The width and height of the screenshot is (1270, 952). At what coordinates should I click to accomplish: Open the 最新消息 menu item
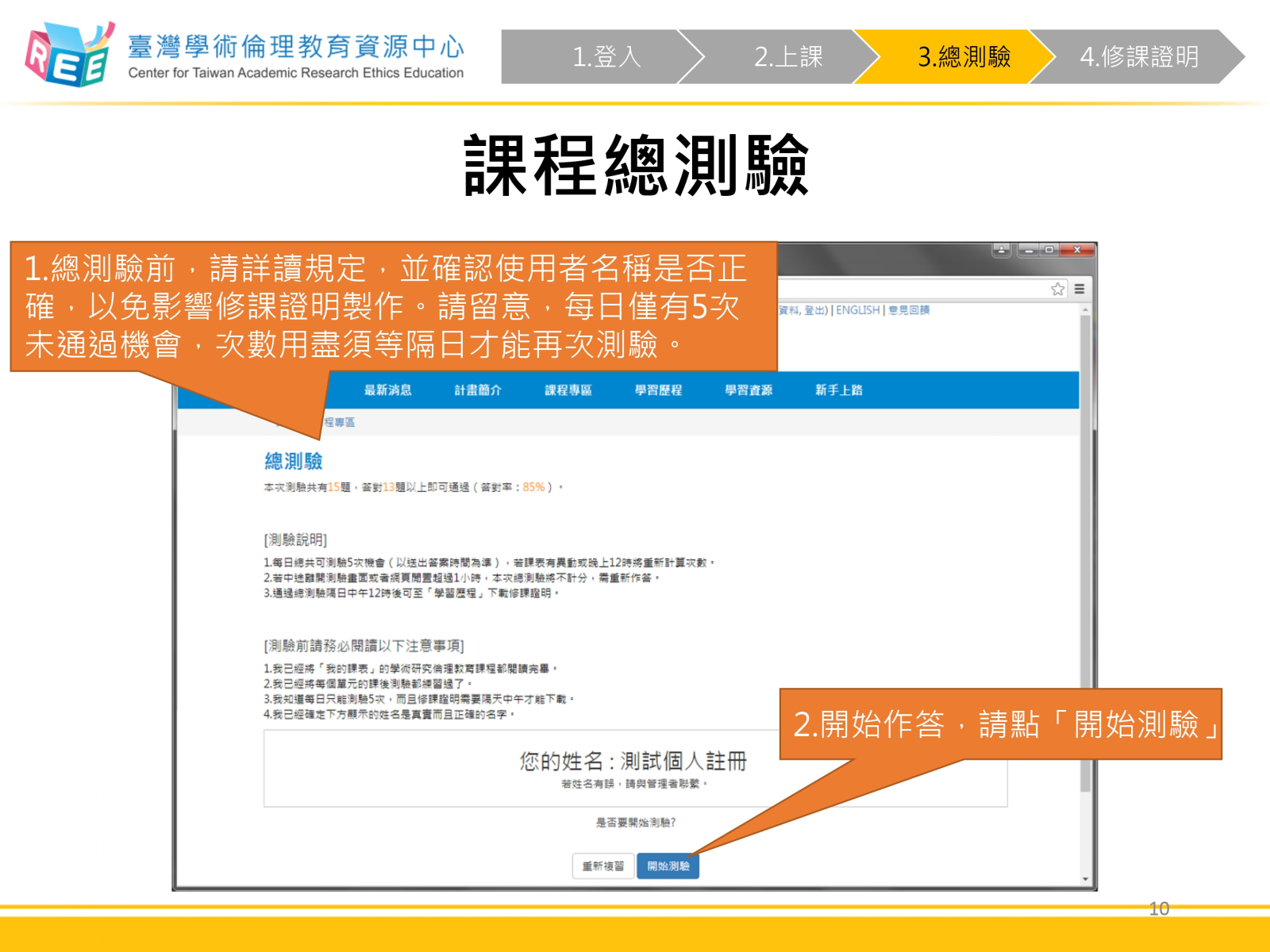(387, 390)
